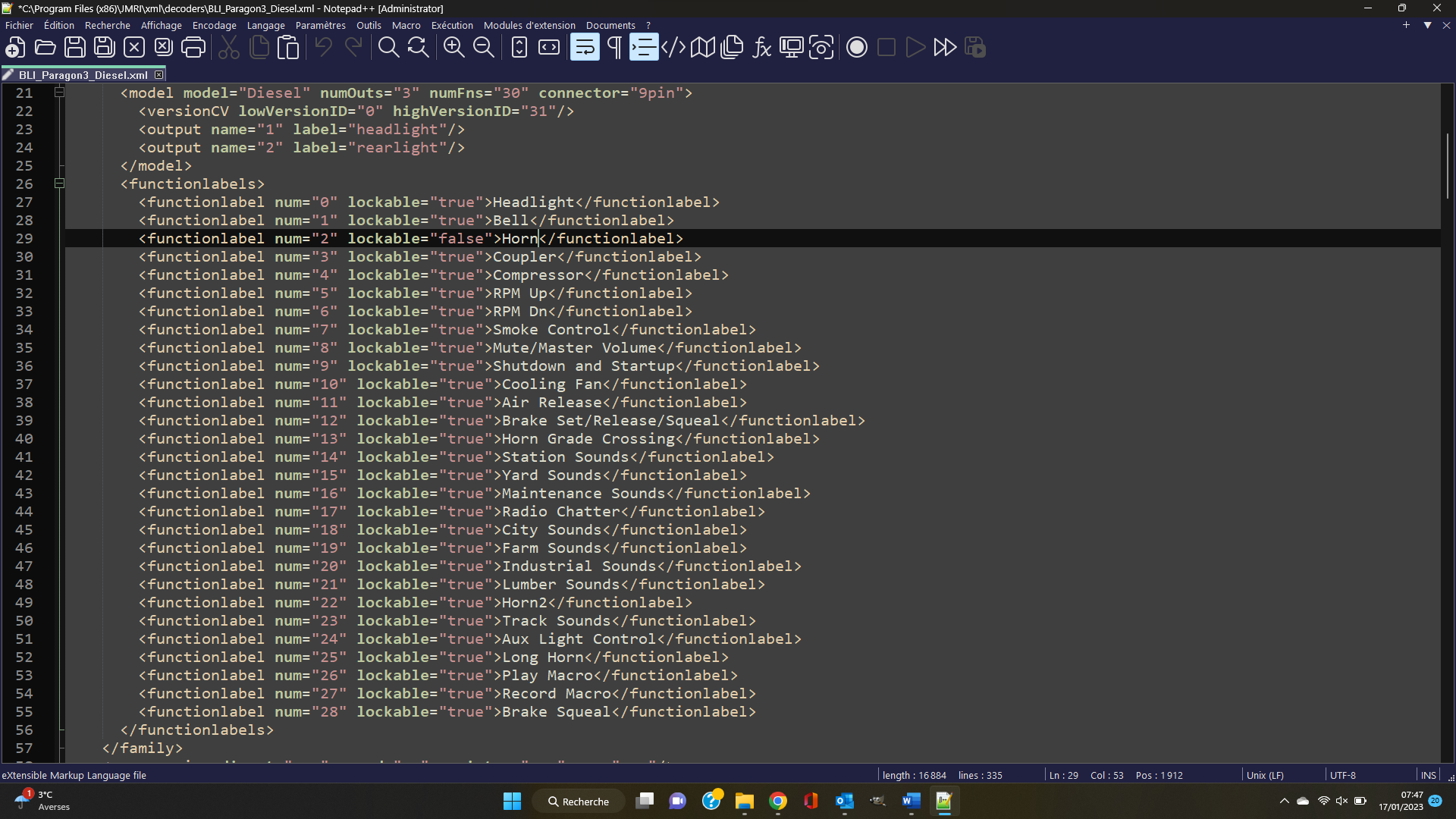1456x819 pixels.
Task: Open the Fichier menu
Action: 19,25
